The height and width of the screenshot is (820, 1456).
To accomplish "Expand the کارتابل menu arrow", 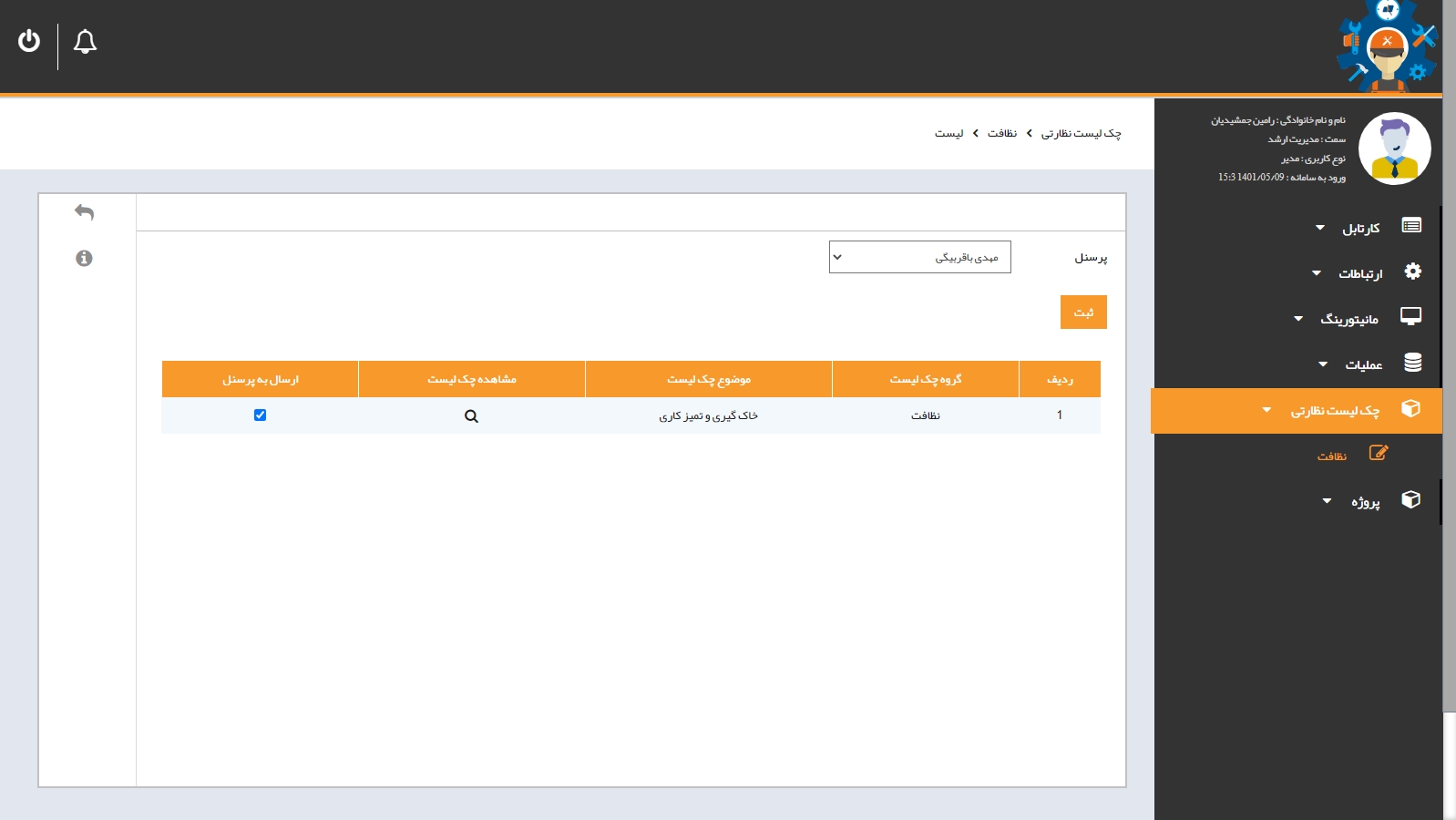I will [1320, 228].
